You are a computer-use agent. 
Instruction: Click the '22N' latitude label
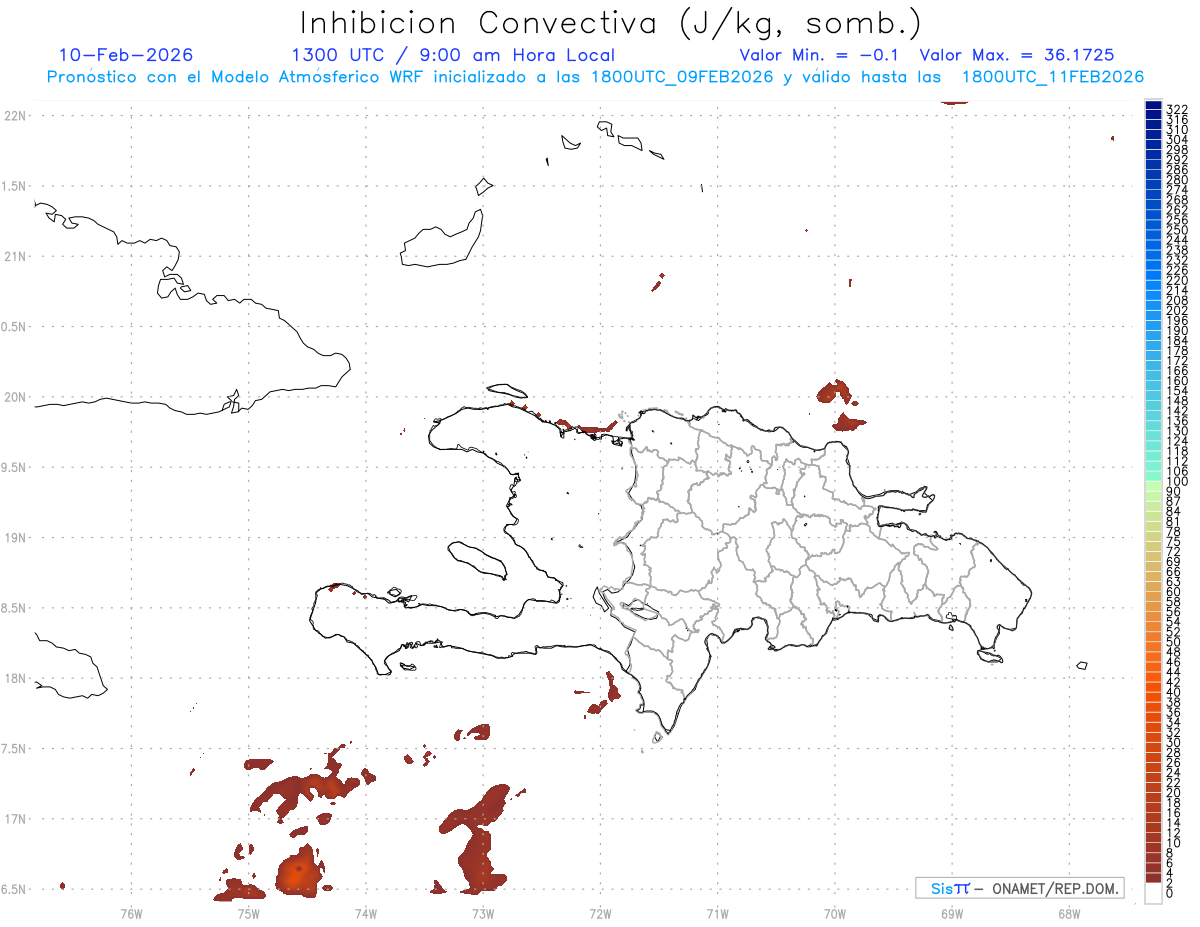click(x=15, y=116)
